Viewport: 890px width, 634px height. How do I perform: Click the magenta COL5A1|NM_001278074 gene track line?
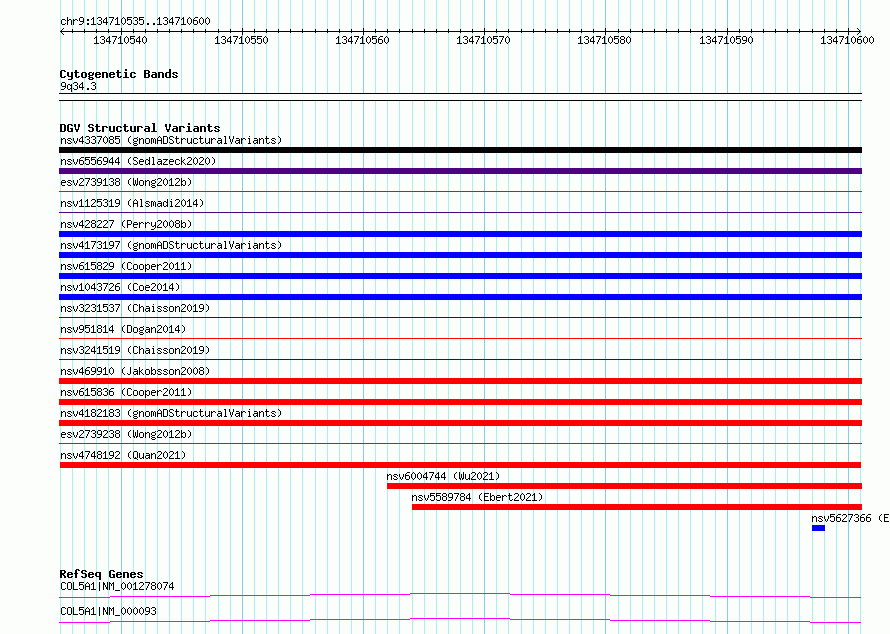coord(460,595)
